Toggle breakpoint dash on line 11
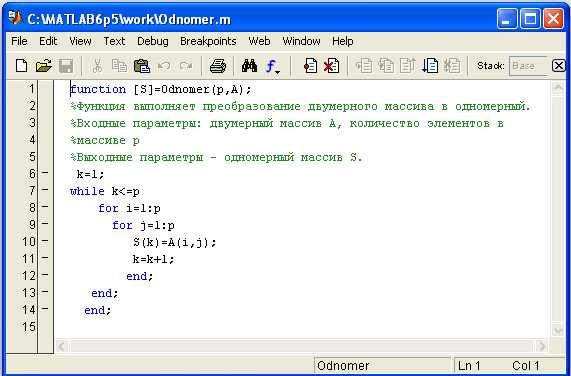The height and width of the screenshot is (376, 571). [x=45, y=258]
